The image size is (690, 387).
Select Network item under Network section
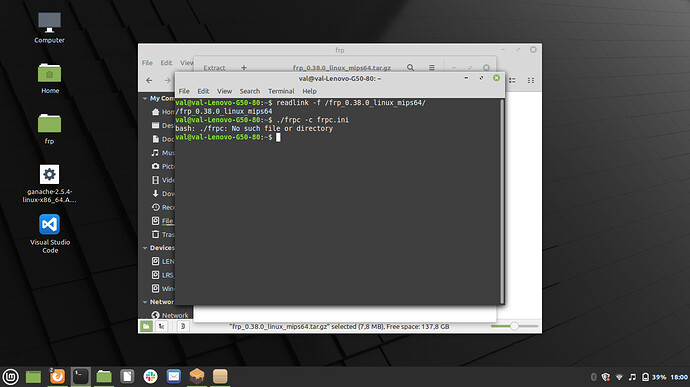click(170, 315)
